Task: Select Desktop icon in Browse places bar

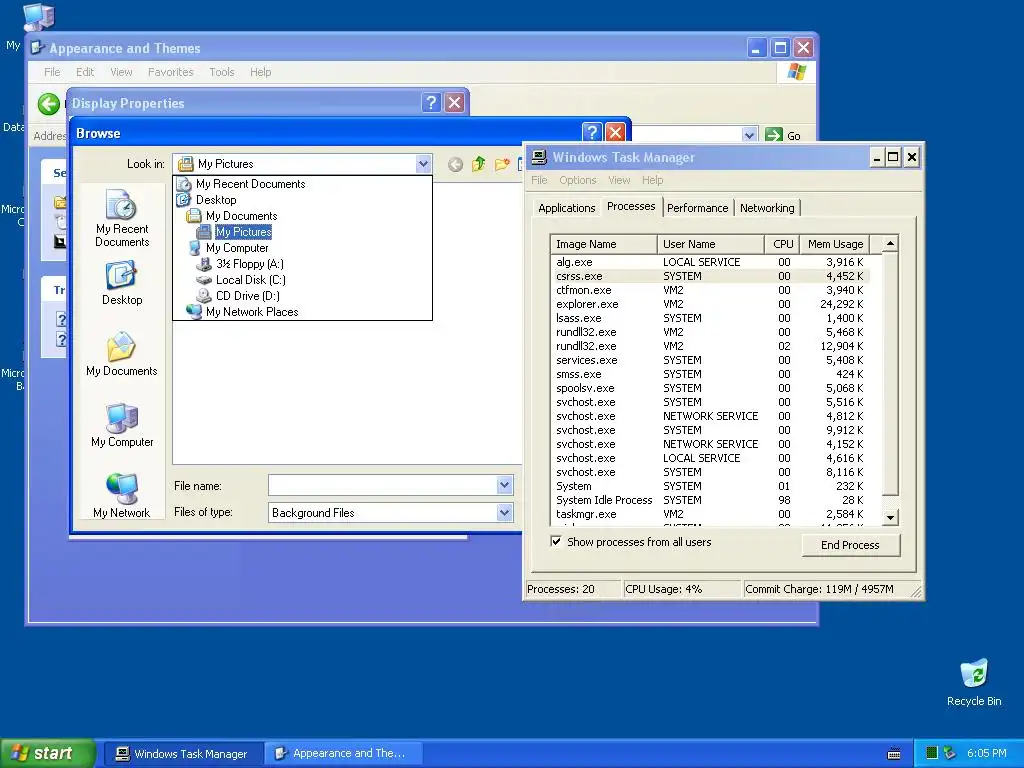Action: point(121,283)
